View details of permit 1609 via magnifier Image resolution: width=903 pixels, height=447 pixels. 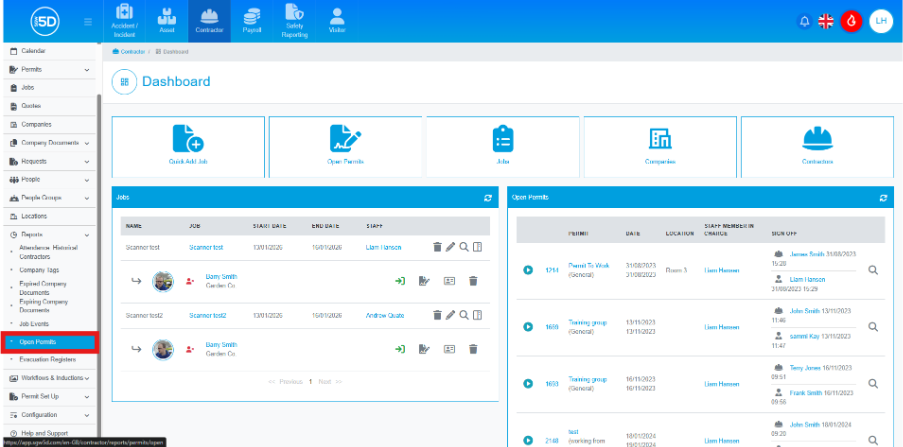[x=873, y=327]
